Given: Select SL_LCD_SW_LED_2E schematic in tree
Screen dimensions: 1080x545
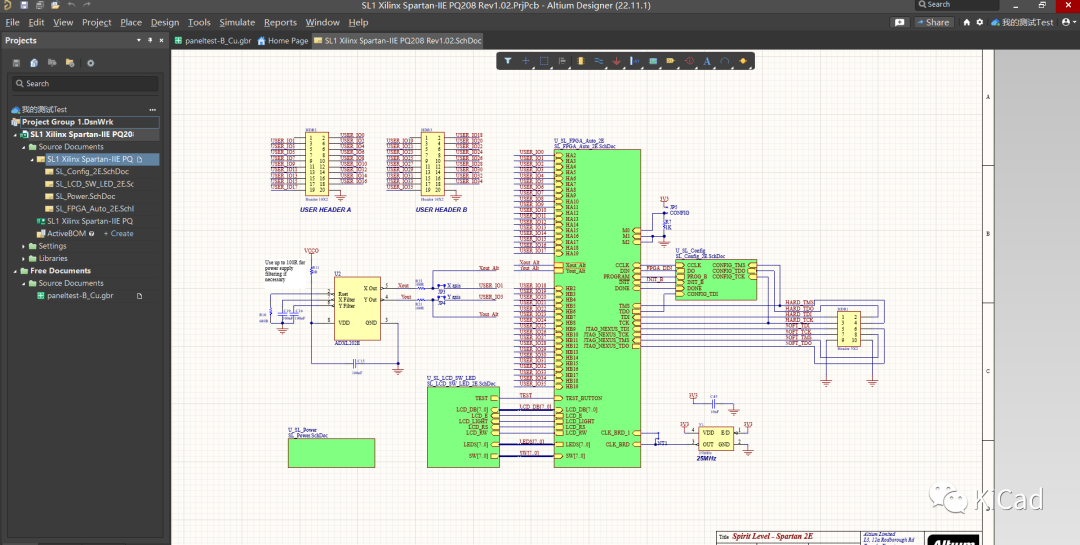Looking at the screenshot, I should [x=90, y=184].
